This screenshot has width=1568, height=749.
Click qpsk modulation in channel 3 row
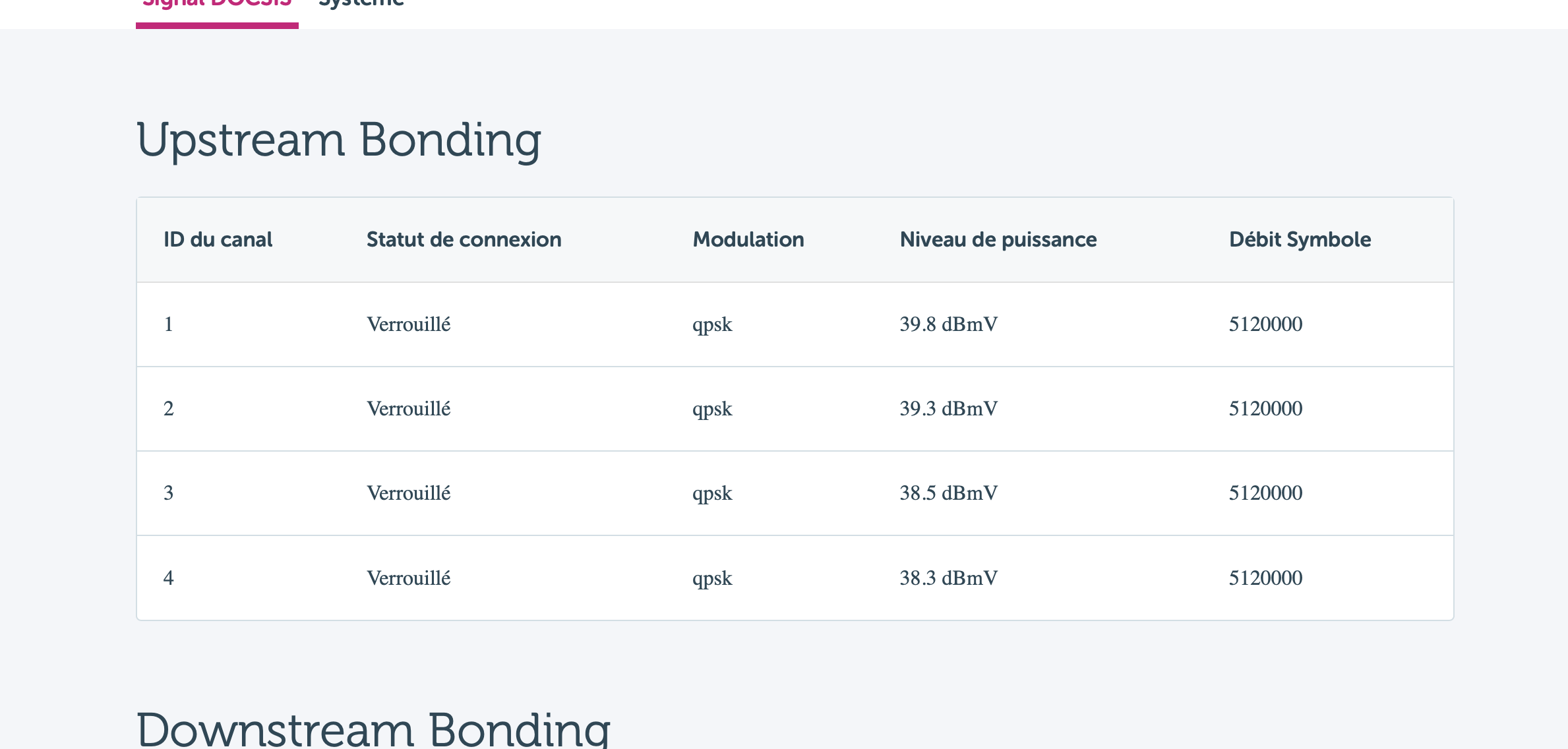pos(712,493)
